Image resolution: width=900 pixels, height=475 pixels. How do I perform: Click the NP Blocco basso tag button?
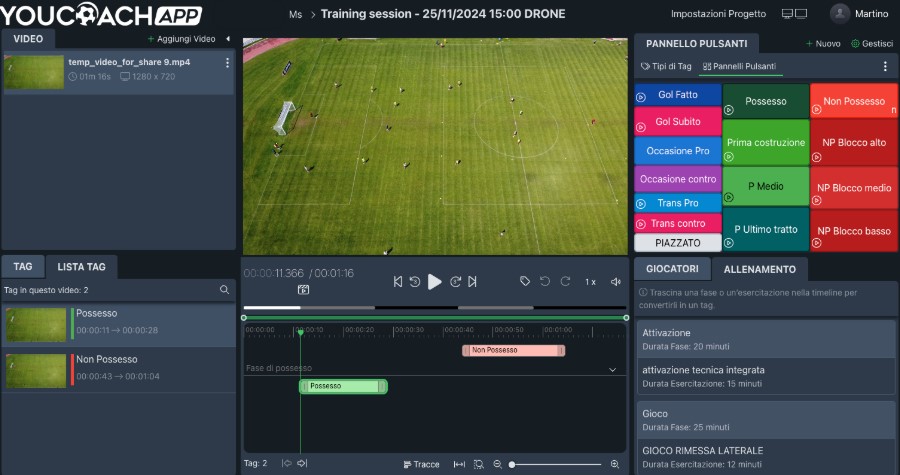click(854, 231)
